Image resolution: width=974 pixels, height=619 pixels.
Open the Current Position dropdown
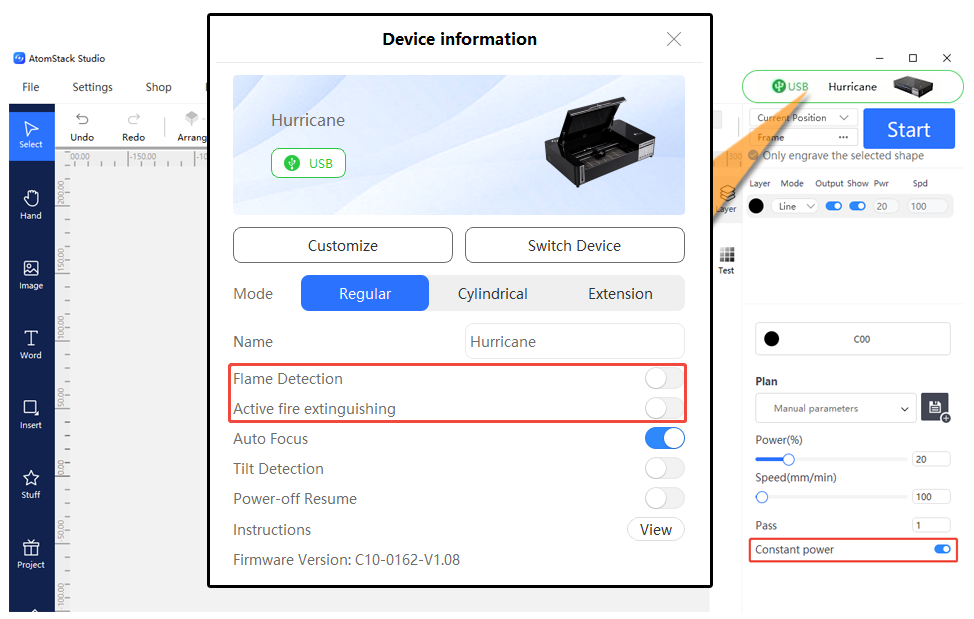click(x=803, y=117)
